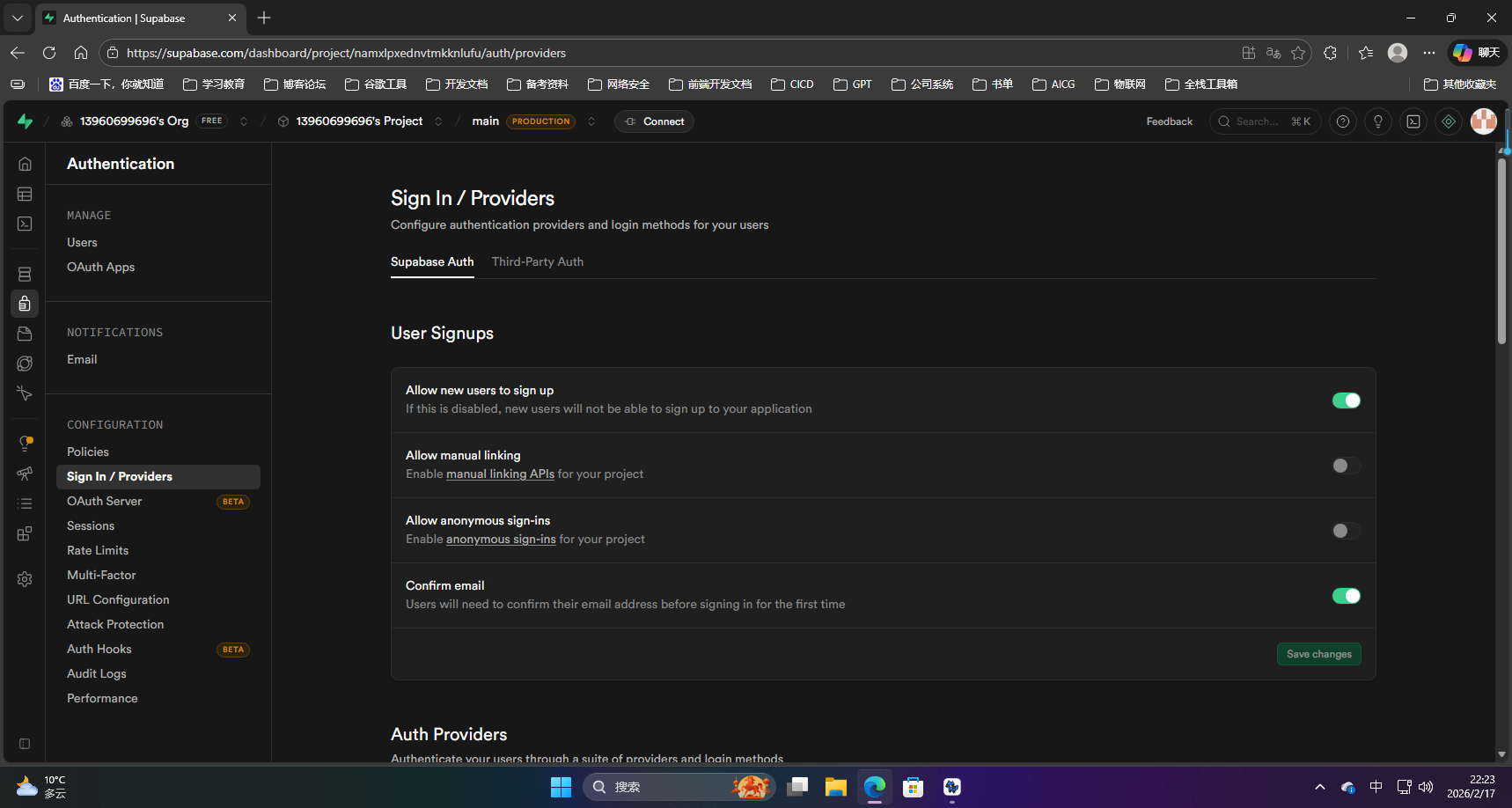
Task: Open the SQL Editor sidebar icon
Action: tap(25, 224)
